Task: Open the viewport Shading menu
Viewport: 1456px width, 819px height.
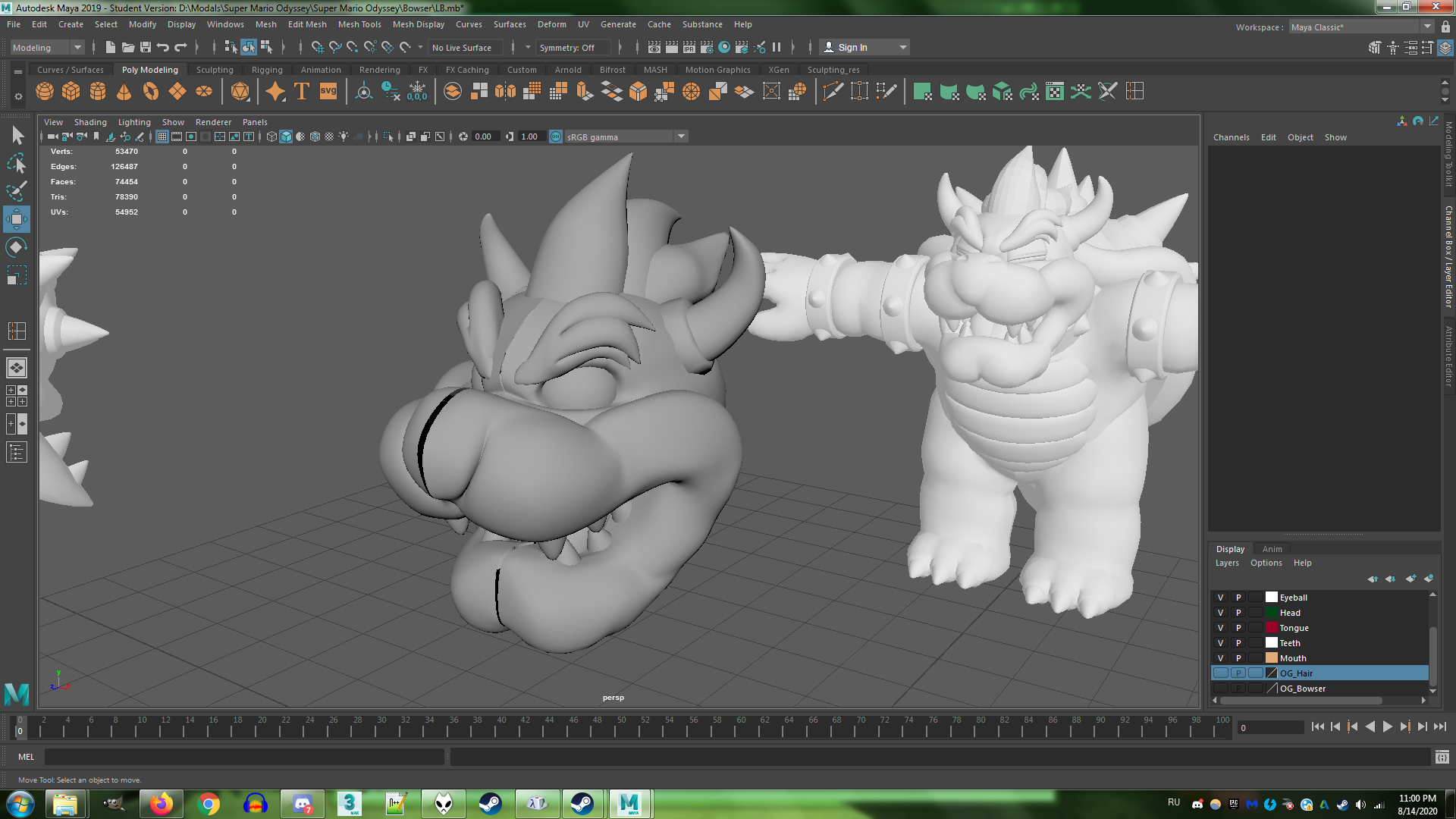Action: (x=90, y=122)
